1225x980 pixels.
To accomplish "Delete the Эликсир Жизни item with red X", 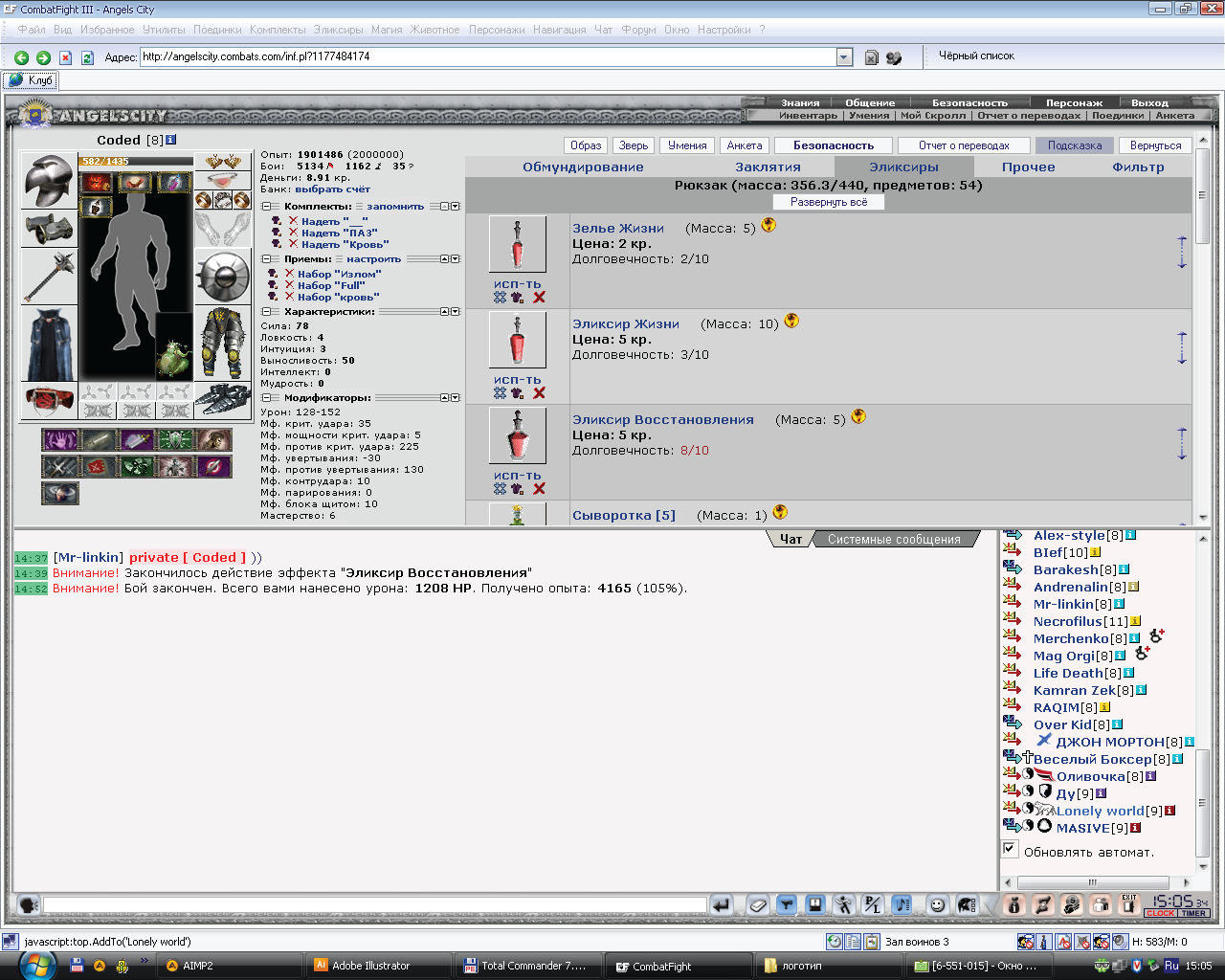I will (539, 393).
